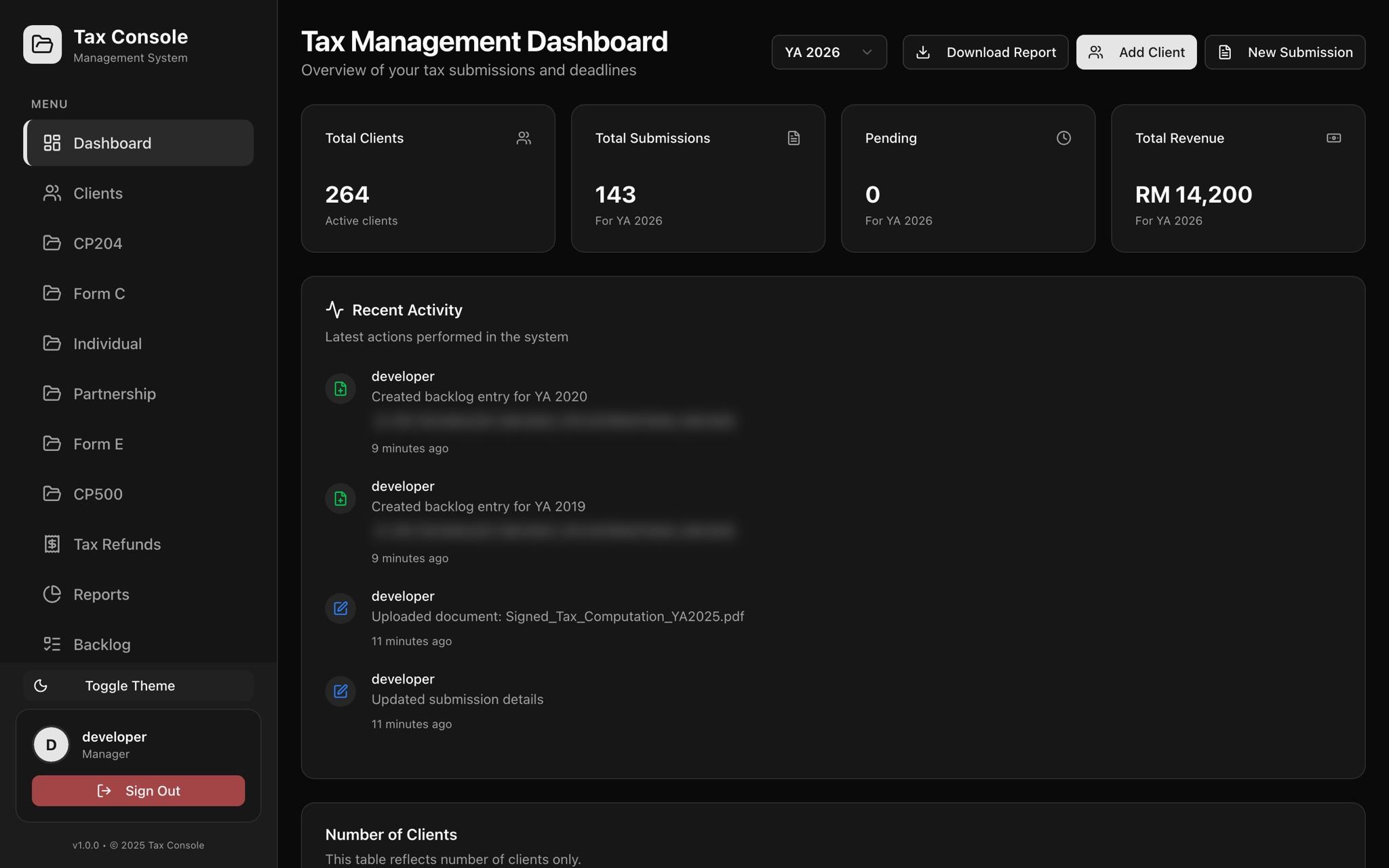The height and width of the screenshot is (868, 1389).
Task: Click the Tax Console folder logo
Action: (x=42, y=44)
